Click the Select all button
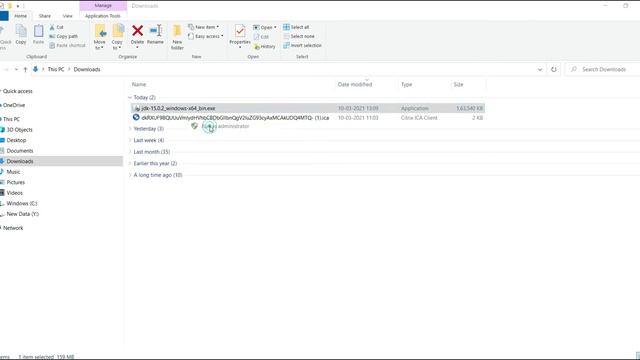640x360 pixels. click(296, 27)
